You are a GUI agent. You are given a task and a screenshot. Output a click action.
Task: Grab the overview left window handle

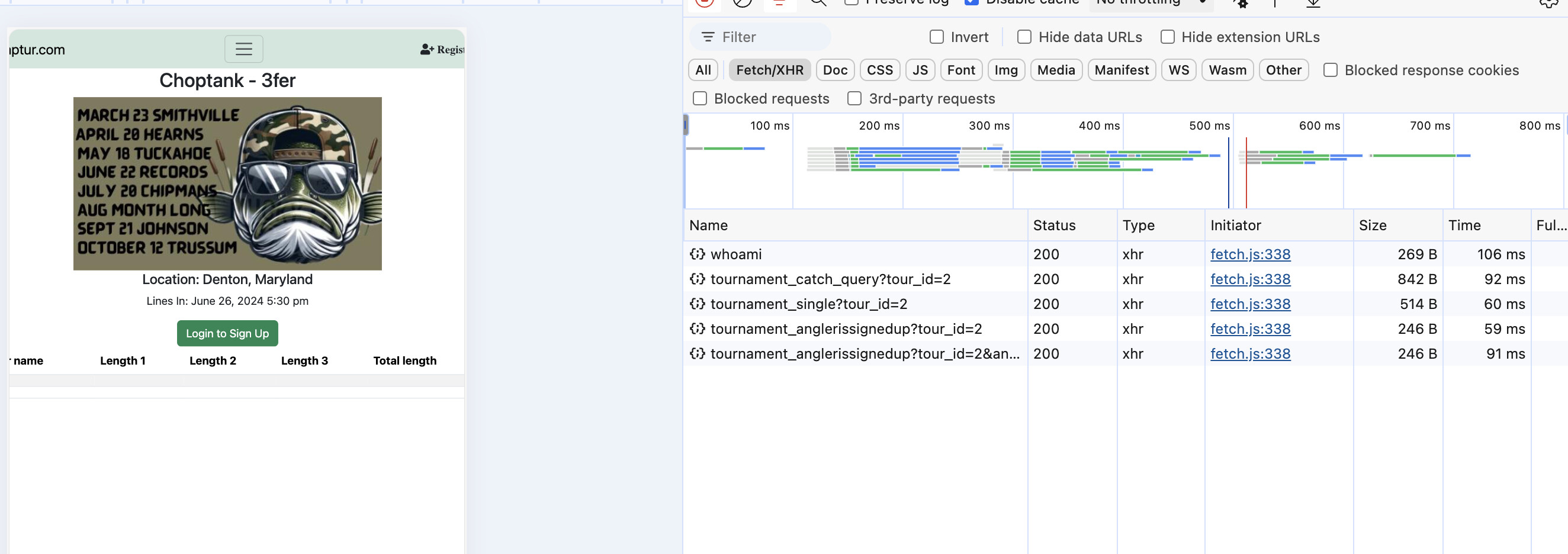(x=686, y=125)
